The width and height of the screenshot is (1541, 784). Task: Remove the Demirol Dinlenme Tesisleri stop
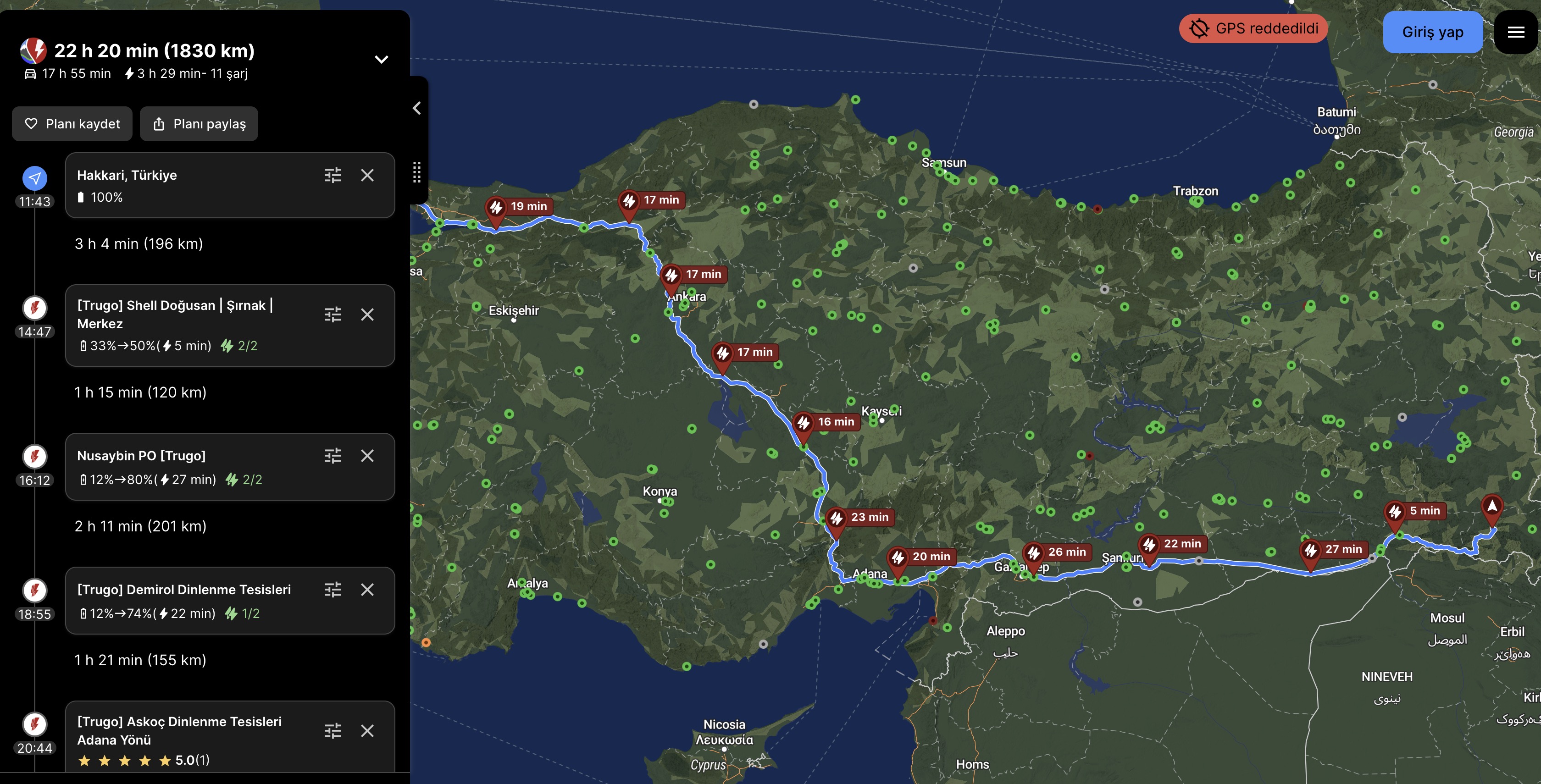pos(367,590)
